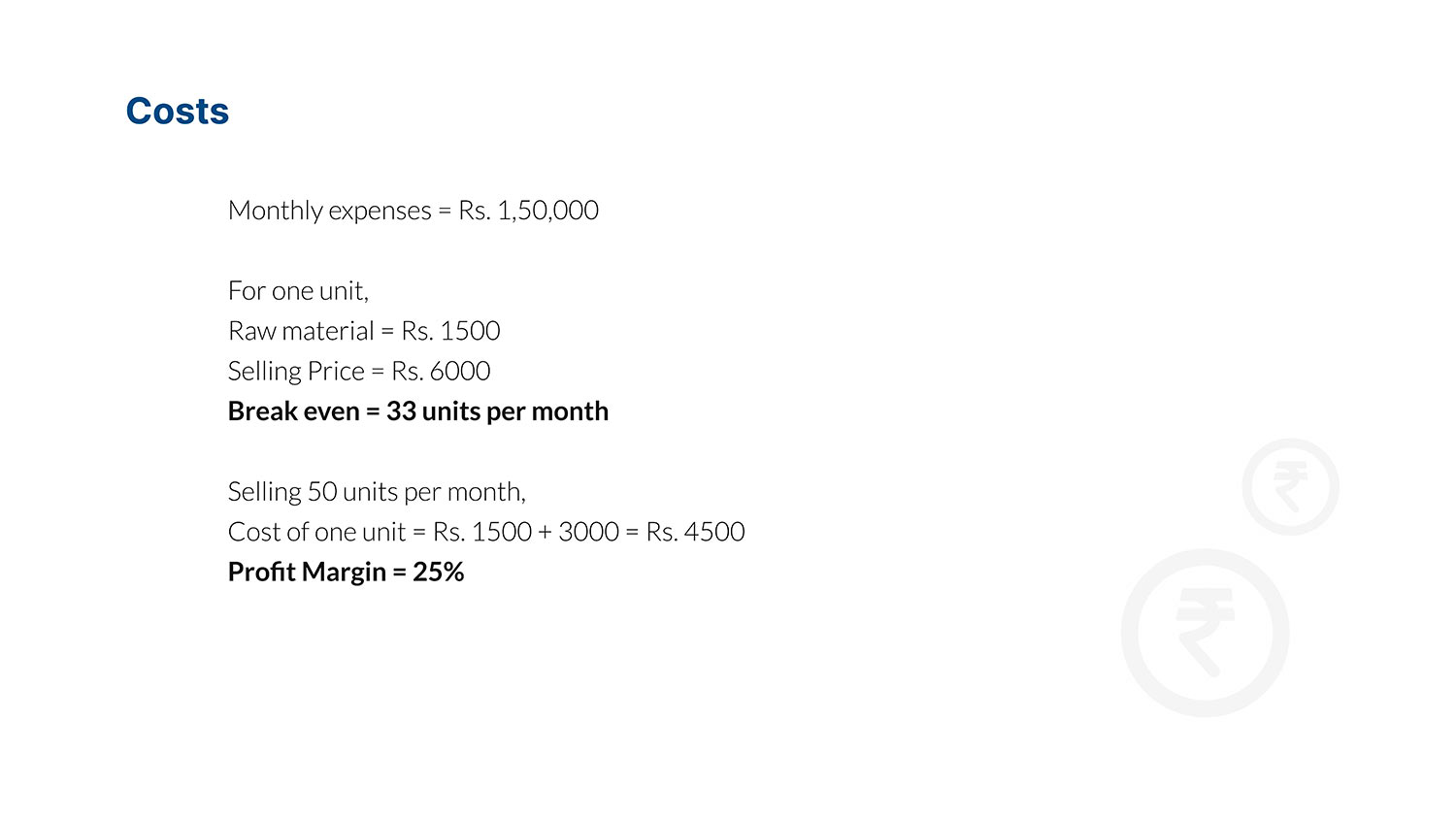Click the large rupee coin icon
This screenshot has height=819, width=1456.
tap(1205, 633)
